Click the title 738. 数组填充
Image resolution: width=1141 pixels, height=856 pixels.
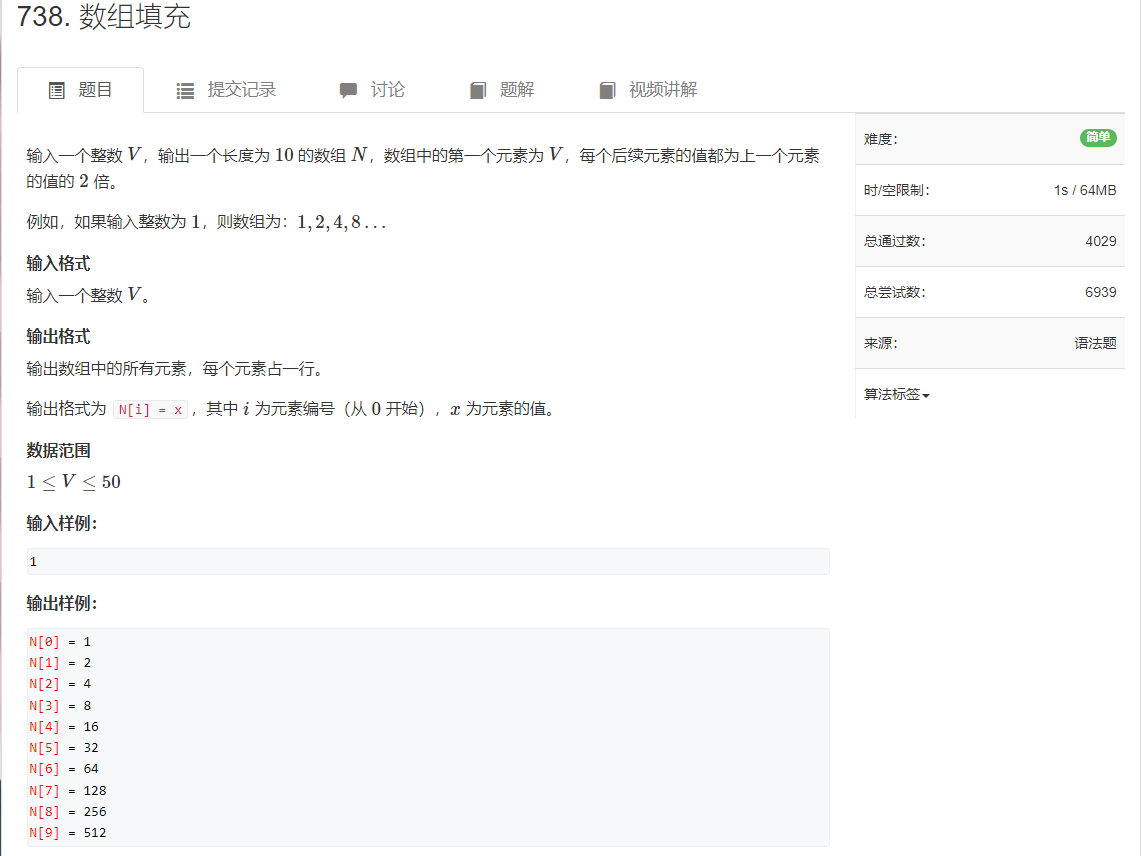(103, 16)
